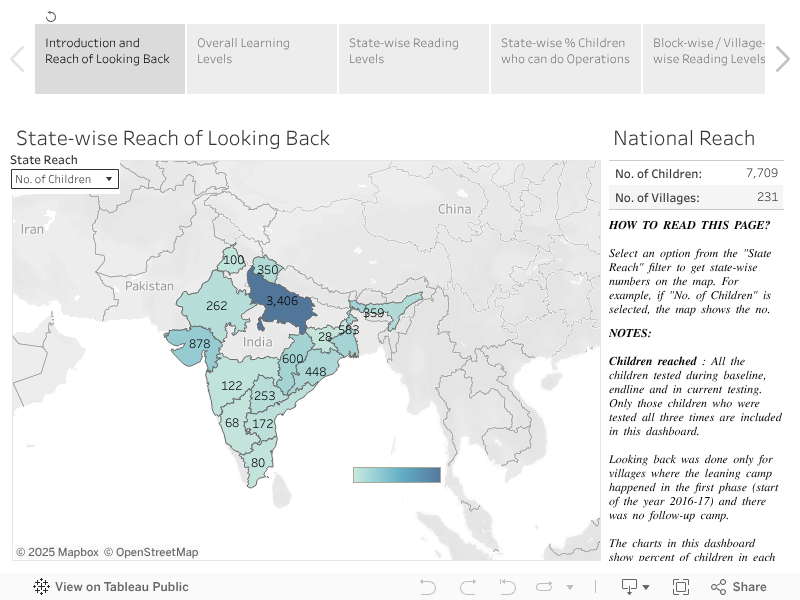Screen dimensions: 800x600
Task: Click the state labeled 448 on map
Action: point(315,372)
